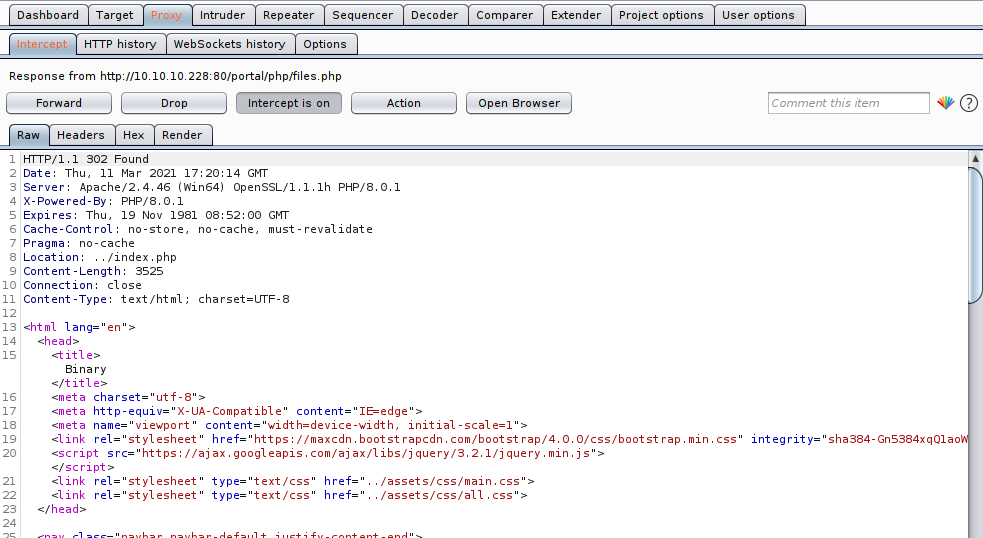Screen dimensions: 983x538
Task: Click the Binary title text
Action: (x=86, y=369)
